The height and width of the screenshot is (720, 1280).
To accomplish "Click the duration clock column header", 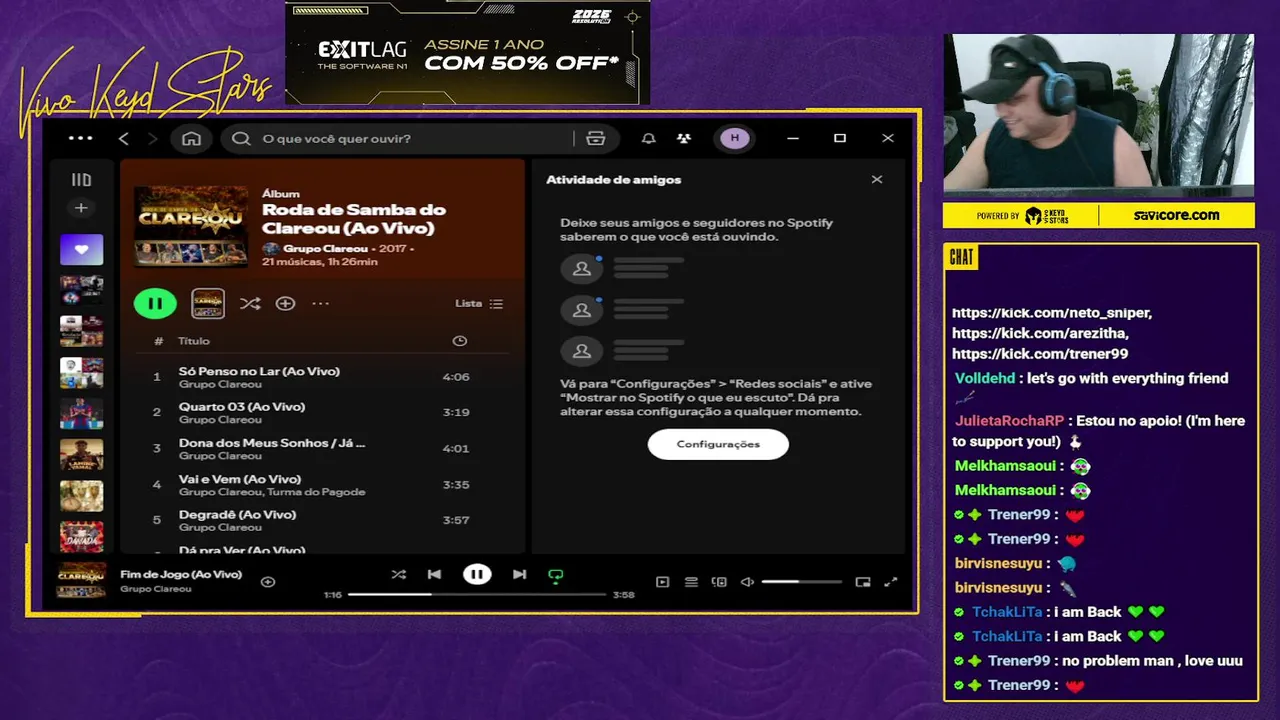I will [x=459, y=341].
